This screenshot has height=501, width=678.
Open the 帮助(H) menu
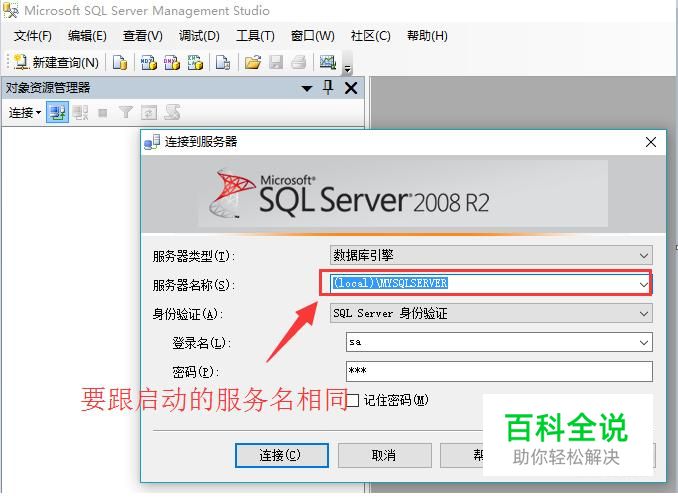point(427,36)
